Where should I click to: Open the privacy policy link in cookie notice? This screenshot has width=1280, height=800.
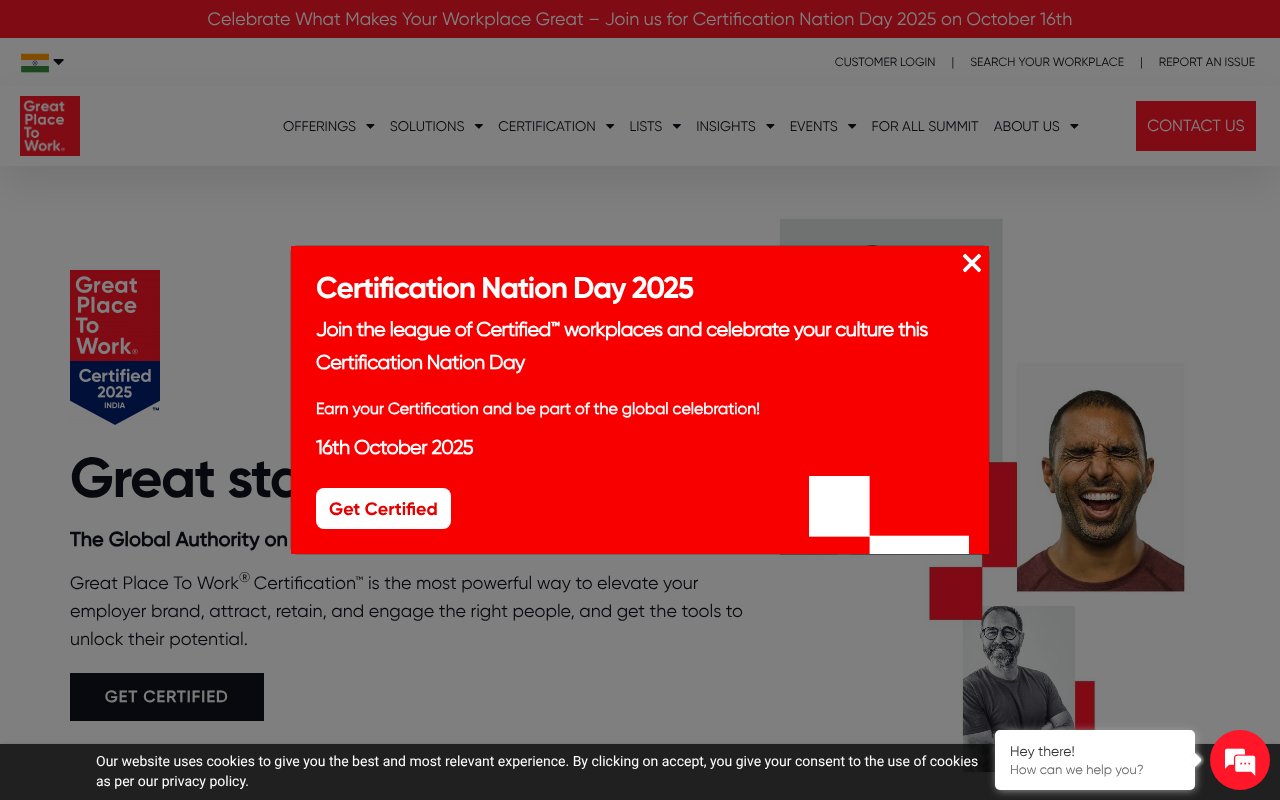(x=201, y=781)
